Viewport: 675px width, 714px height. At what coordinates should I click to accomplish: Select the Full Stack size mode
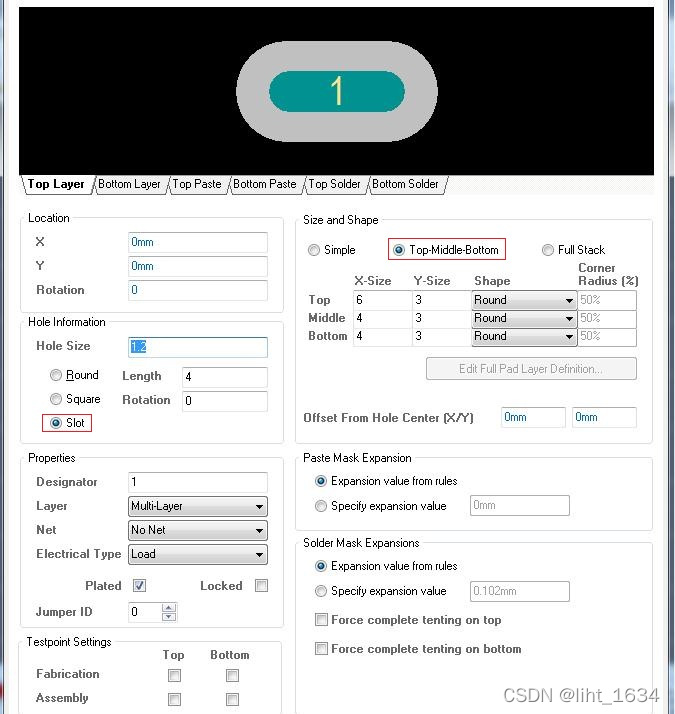click(x=548, y=250)
